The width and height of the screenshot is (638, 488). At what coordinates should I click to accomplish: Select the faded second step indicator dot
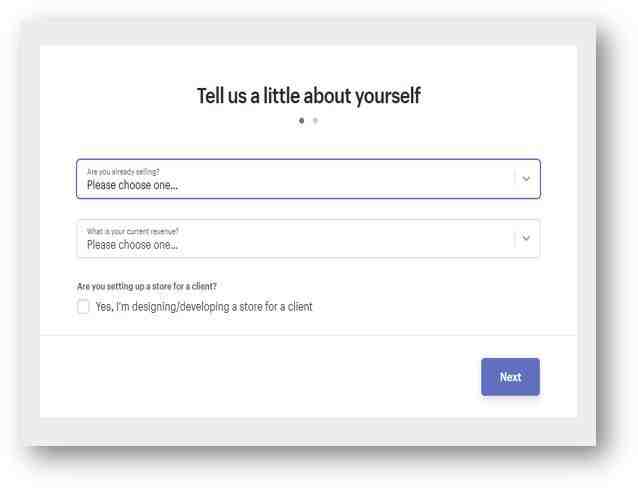(x=315, y=120)
